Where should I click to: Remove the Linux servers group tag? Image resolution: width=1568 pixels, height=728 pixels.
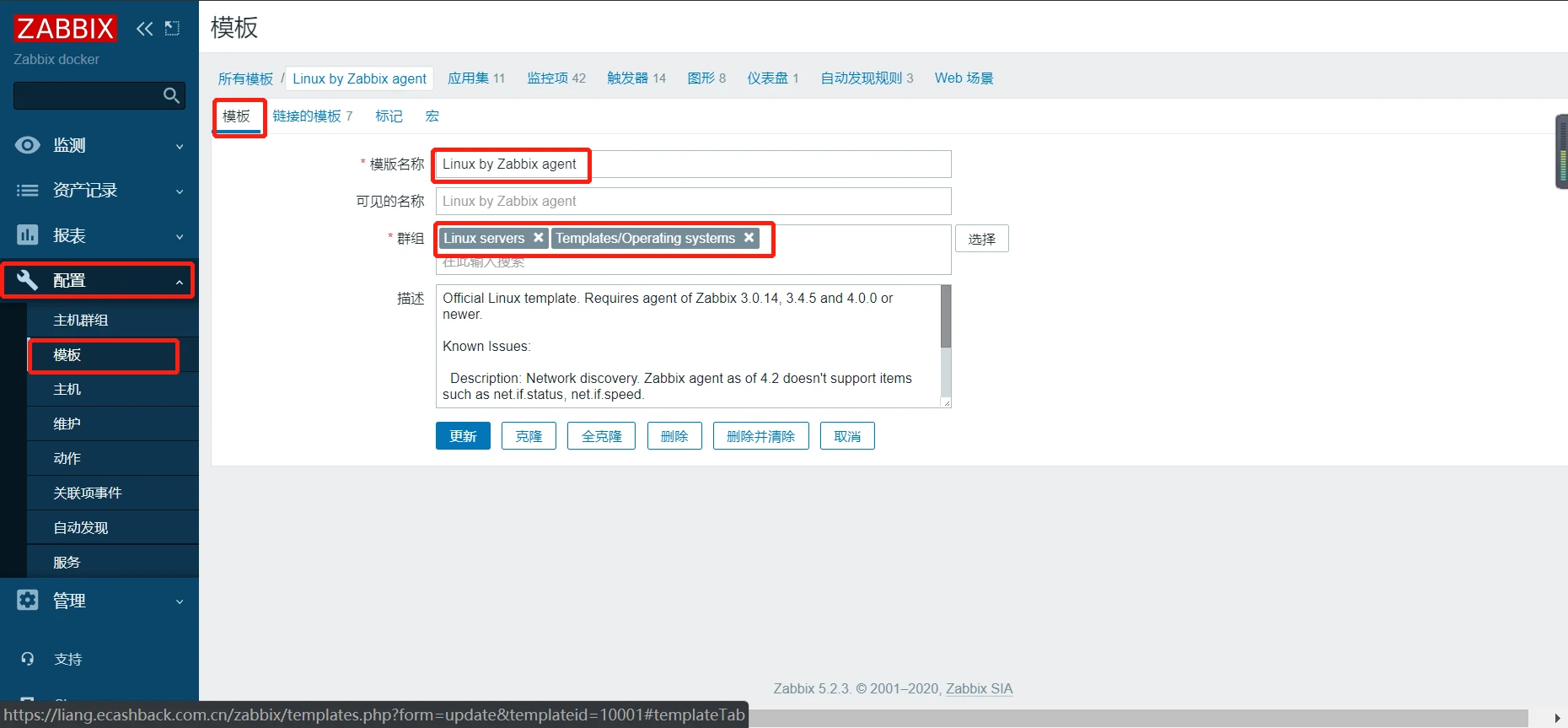pyautogui.click(x=538, y=238)
